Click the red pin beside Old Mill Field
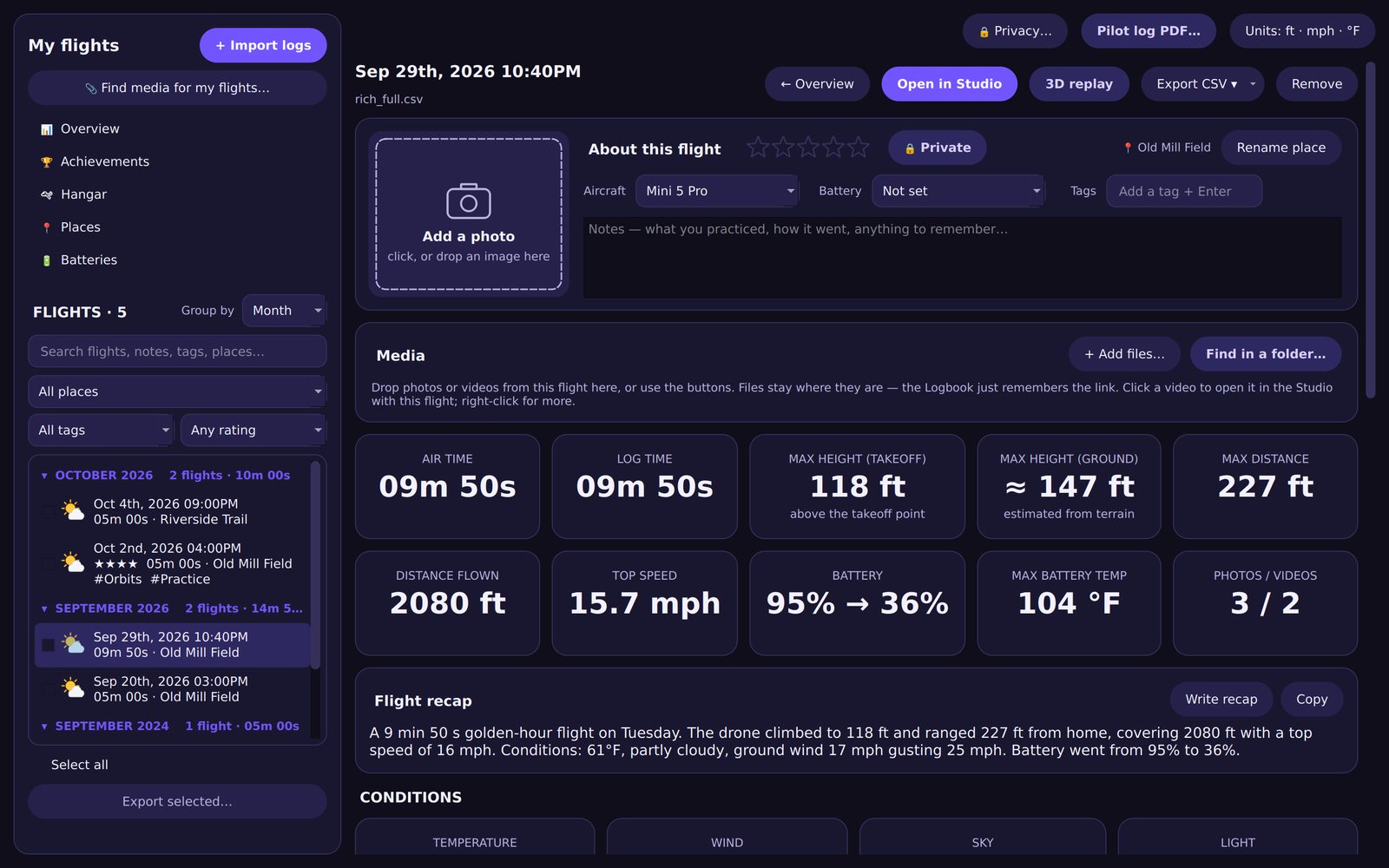The width and height of the screenshot is (1389, 868). click(1128, 148)
